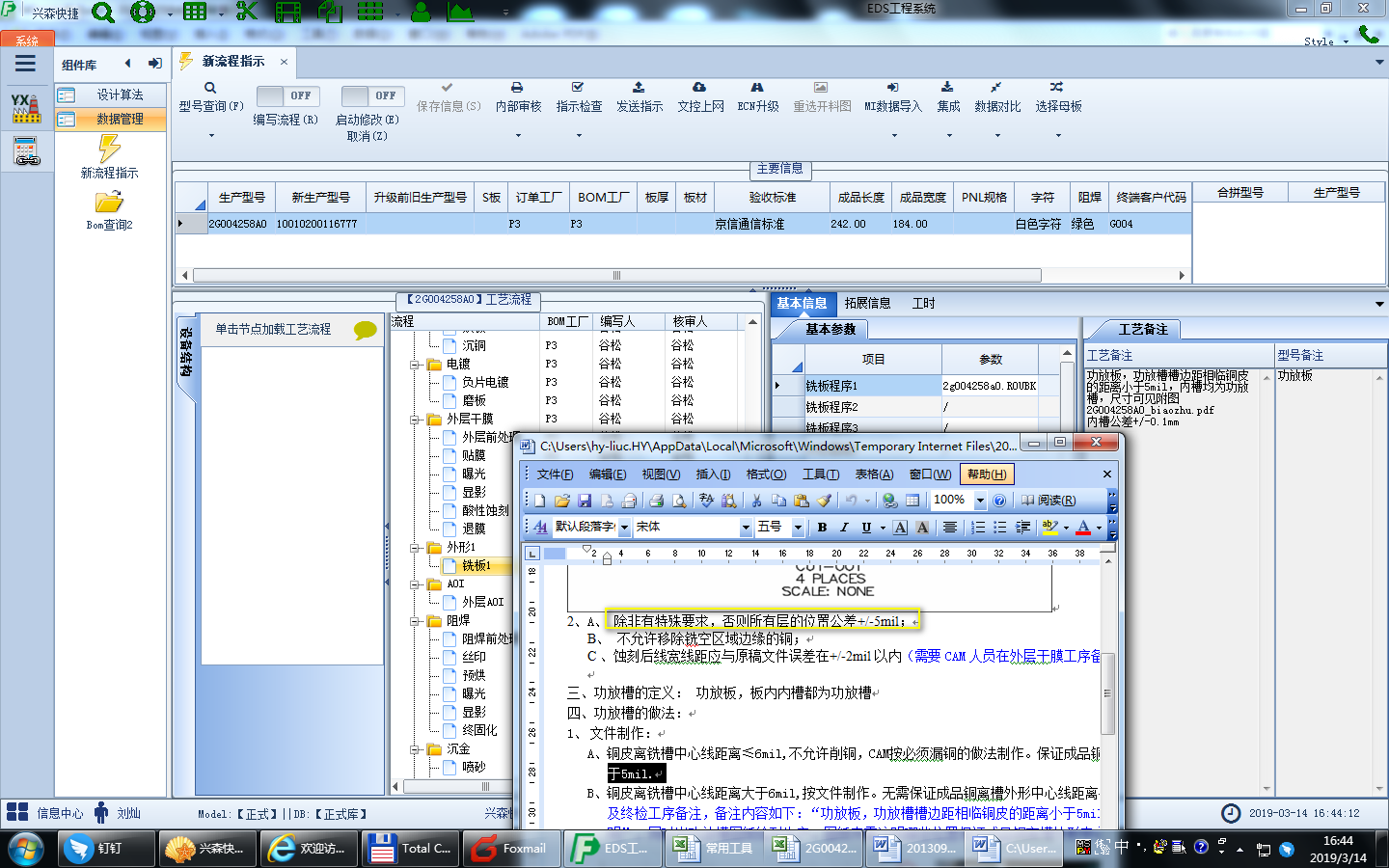Click numbered list icon in Word toolbar
1389x868 pixels.
[x=977, y=528]
